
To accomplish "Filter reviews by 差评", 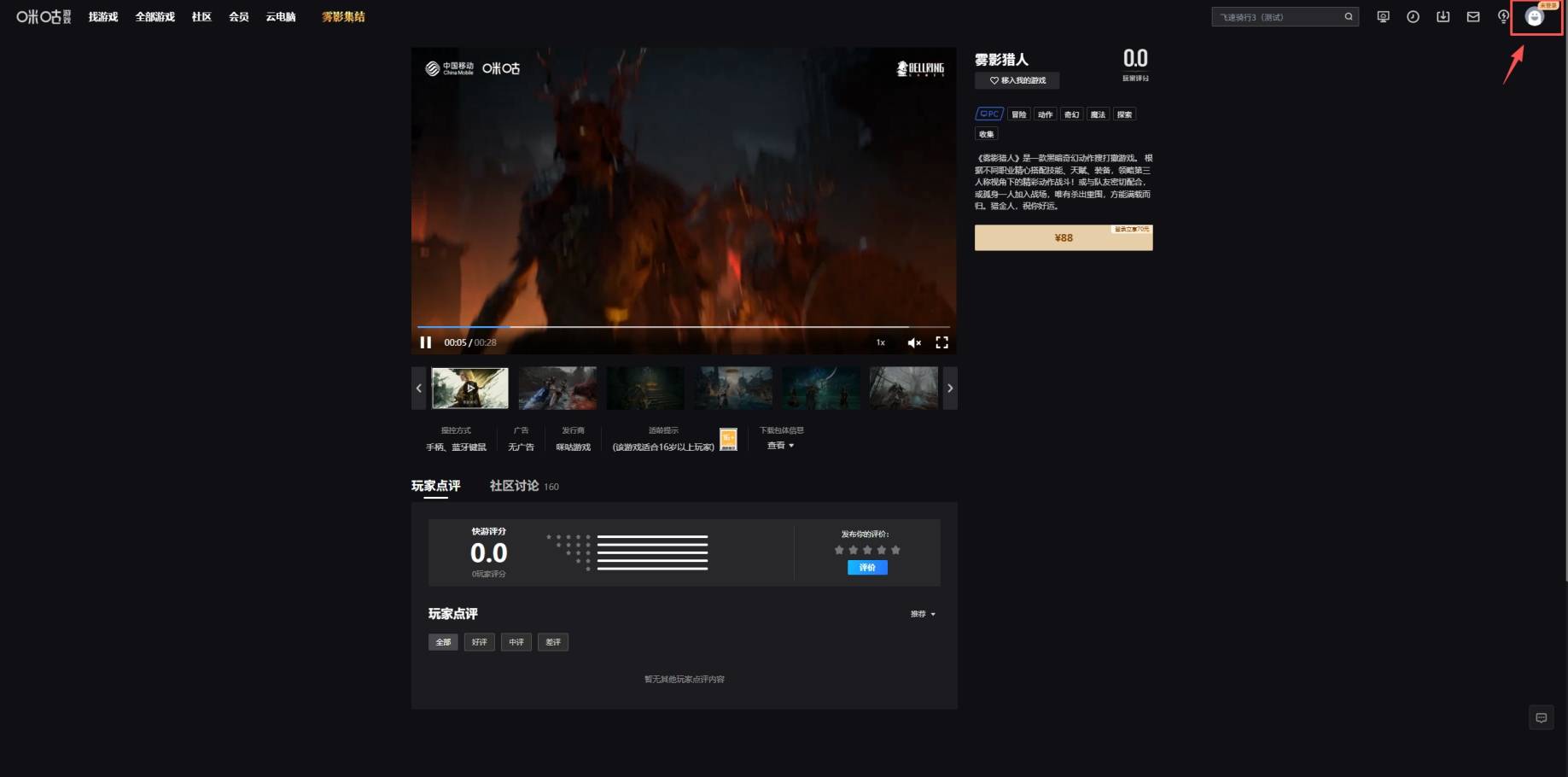I will pos(553,642).
